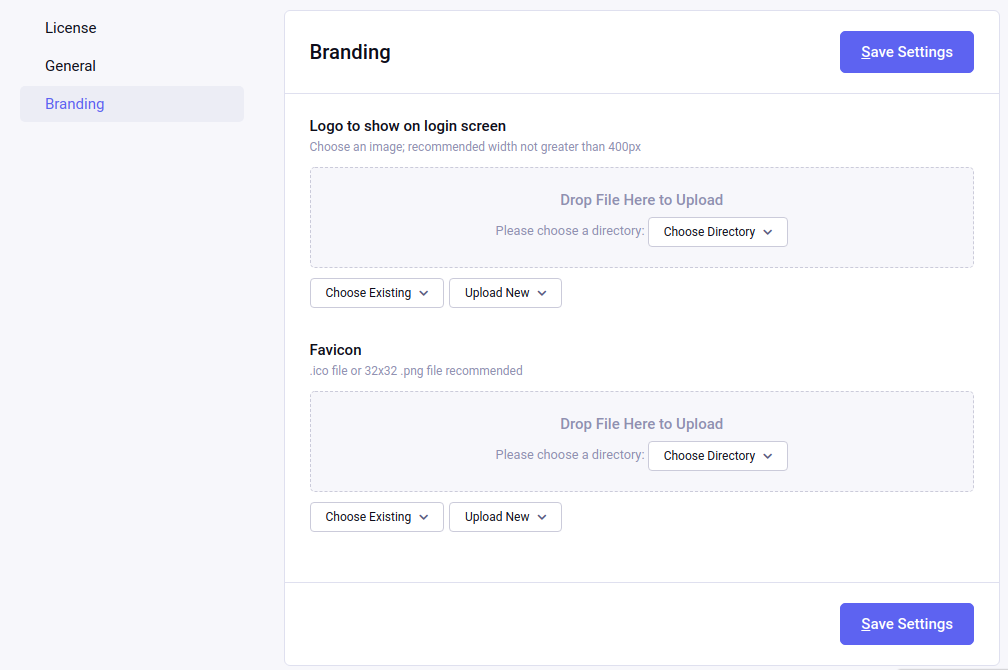Click chevron arrow on Favicon Choose Directory
The width and height of the screenshot is (1008, 670).
[768, 456]
